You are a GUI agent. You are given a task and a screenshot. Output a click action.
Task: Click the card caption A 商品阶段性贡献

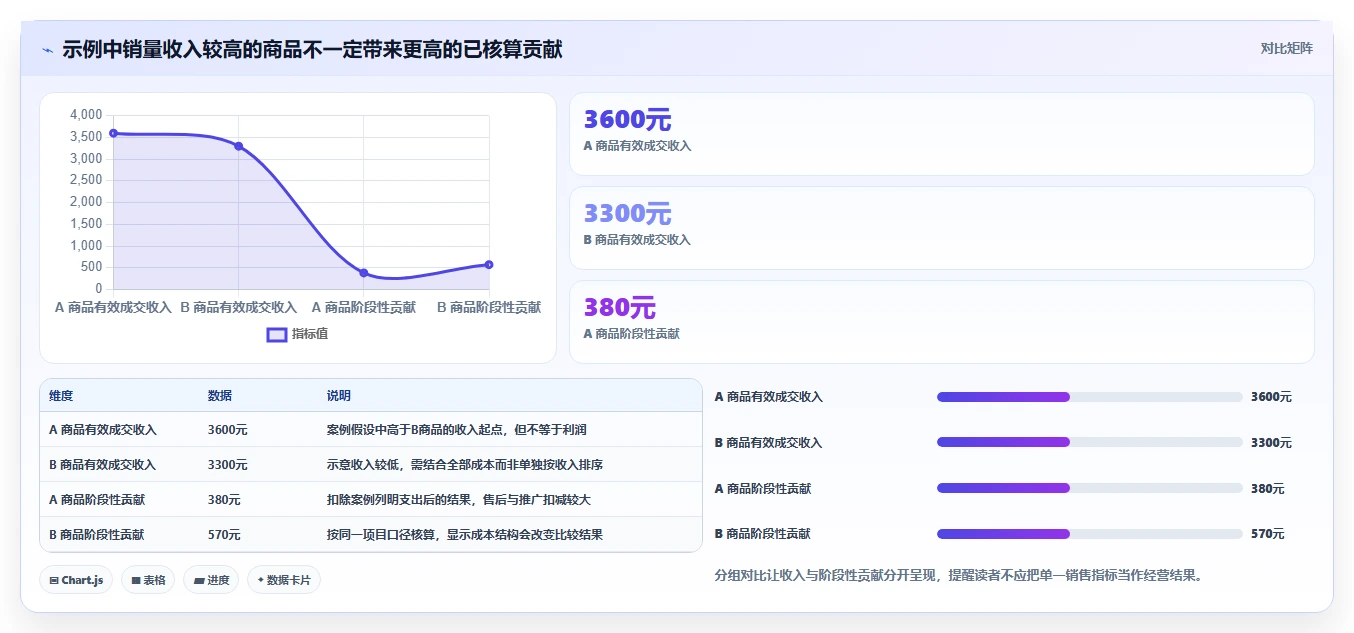[631, 334]
